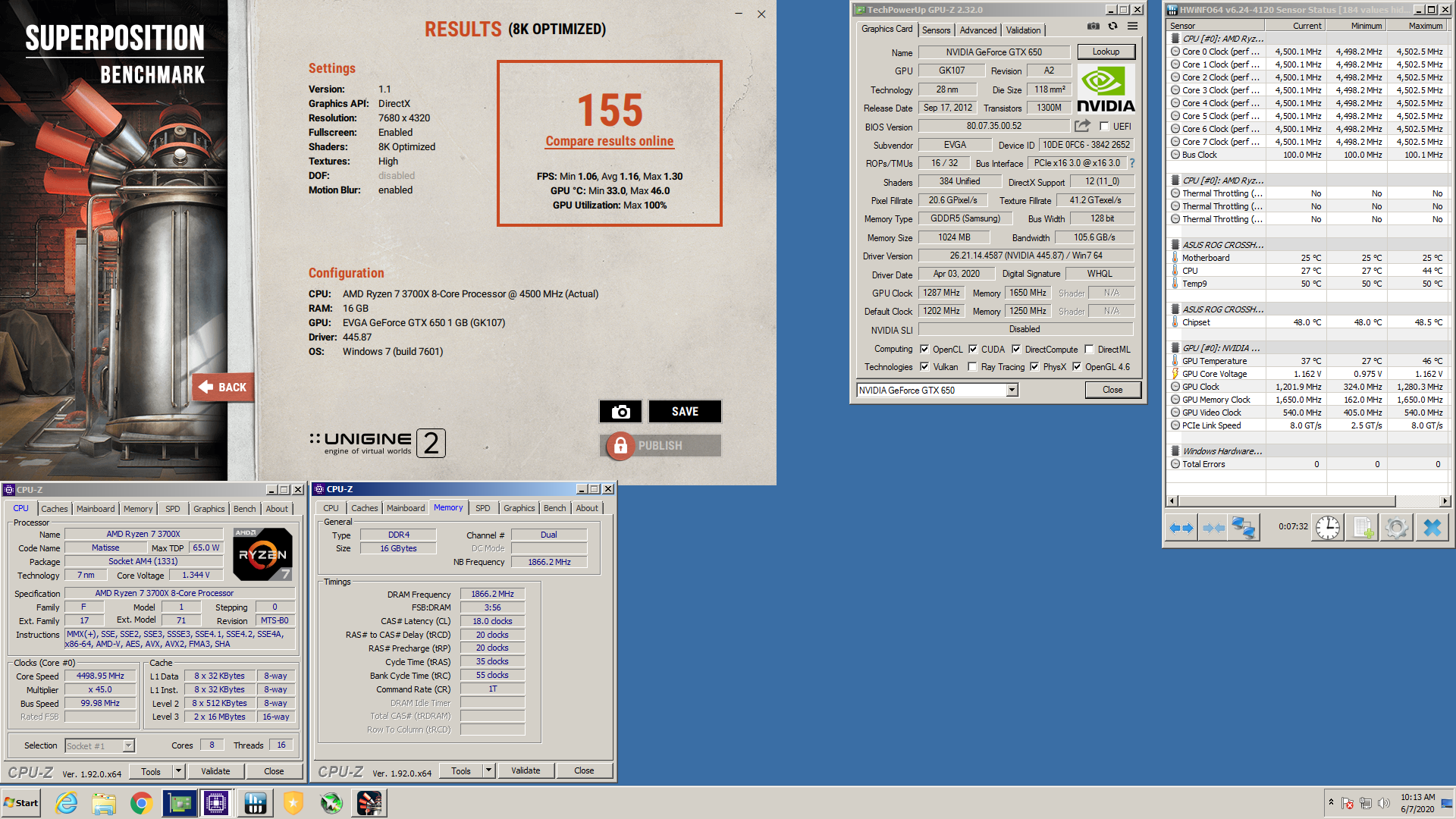Open Advanced tab in GPU-Z
Image resolution: width=1456 pixels, height=819 pixels.
click(x=978, y=30)
